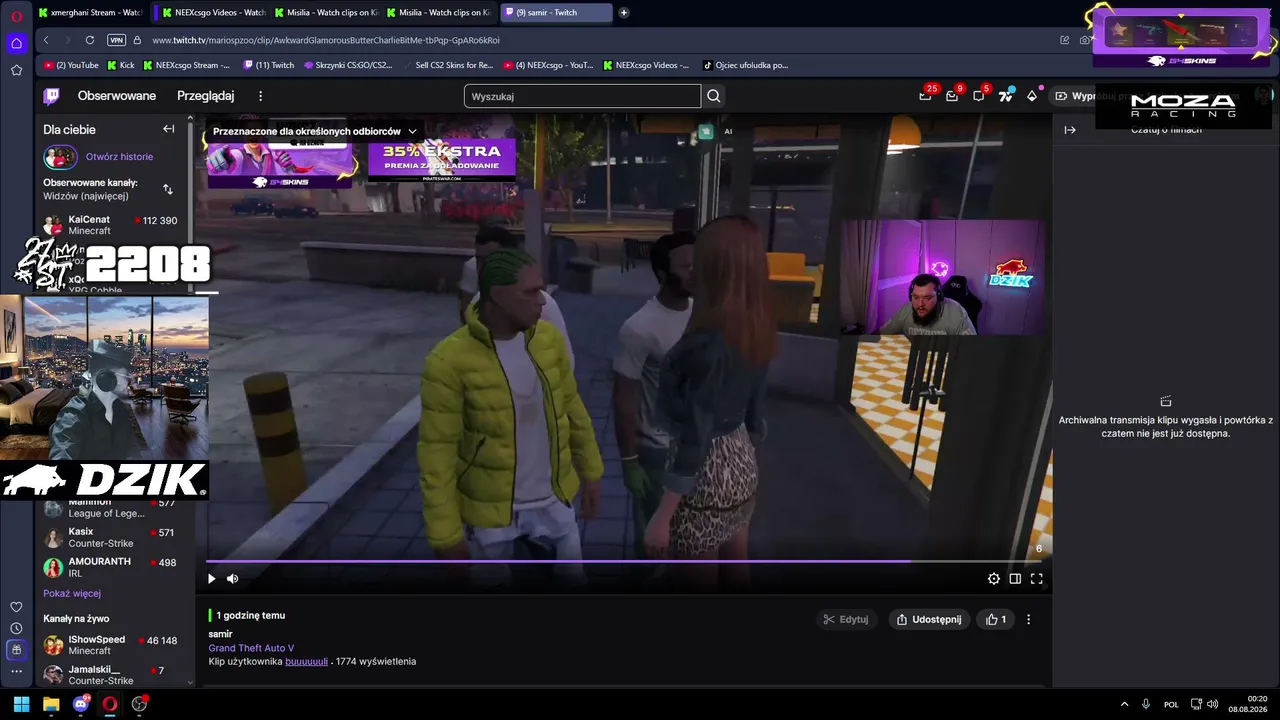The image size is (1280, 720).
Task: Click Udostępnij share button
Action: (928, 619)
